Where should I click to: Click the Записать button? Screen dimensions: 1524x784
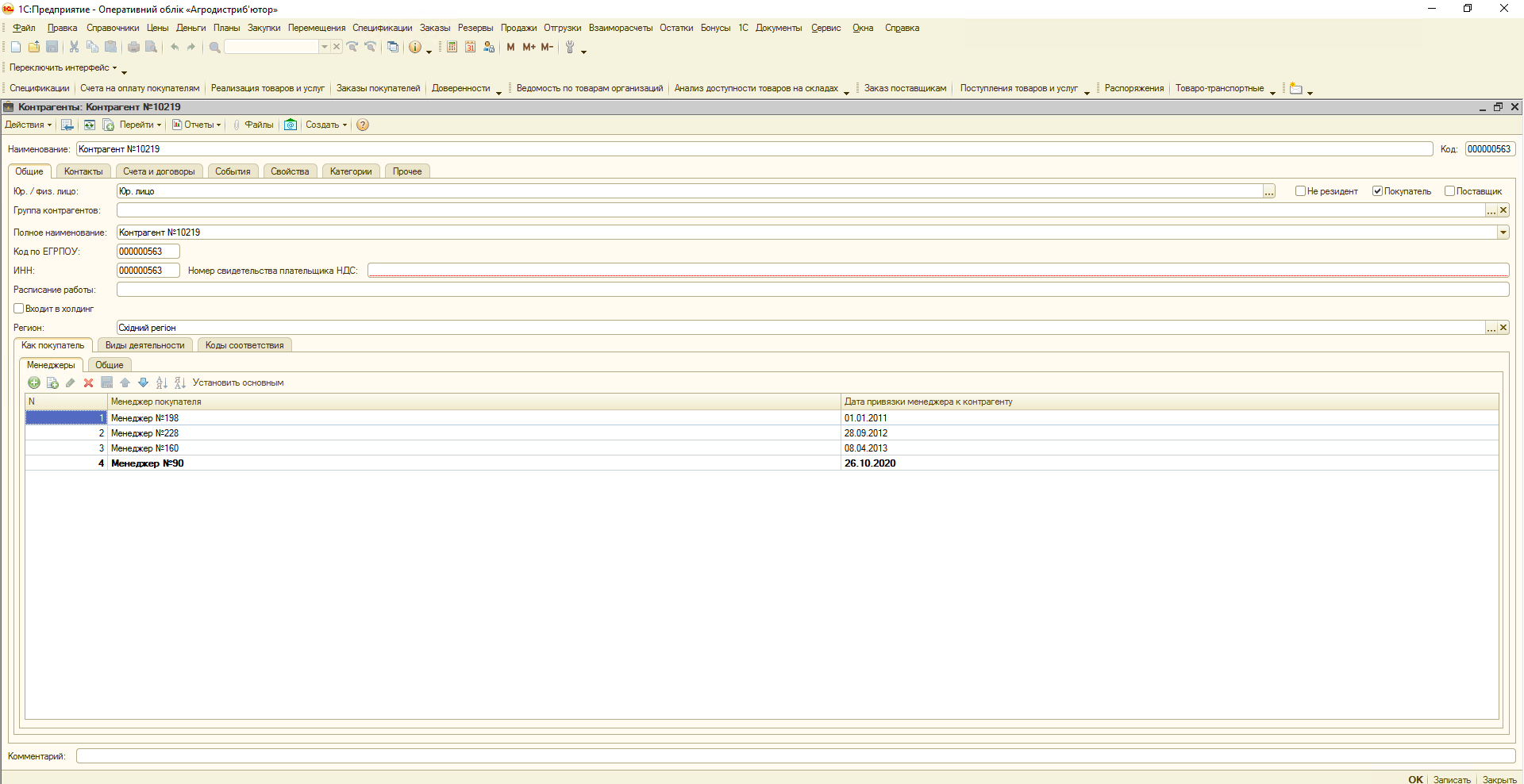1451,779
